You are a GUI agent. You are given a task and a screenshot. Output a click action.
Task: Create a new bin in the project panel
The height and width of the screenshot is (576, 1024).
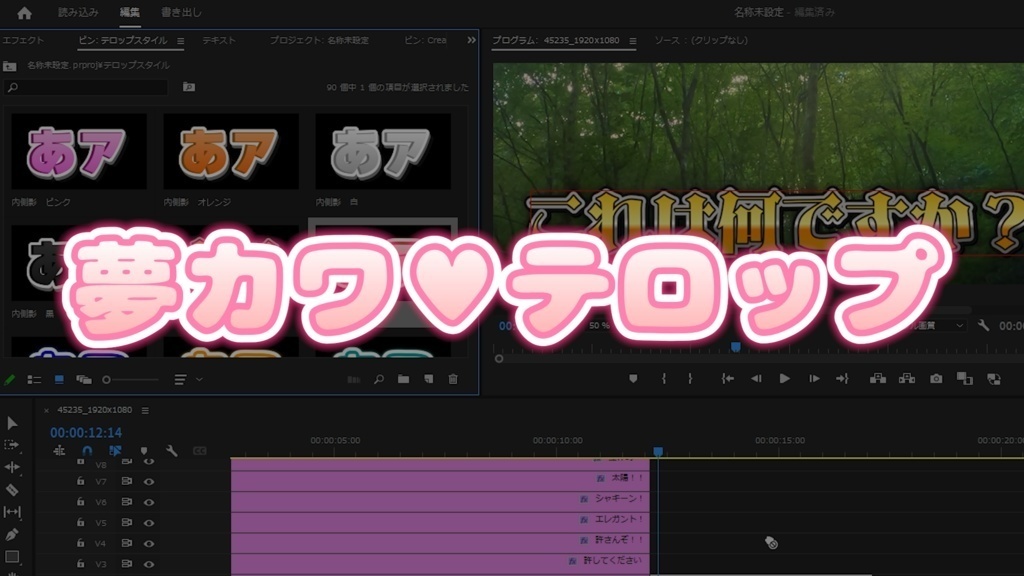(x=402, y=378)
